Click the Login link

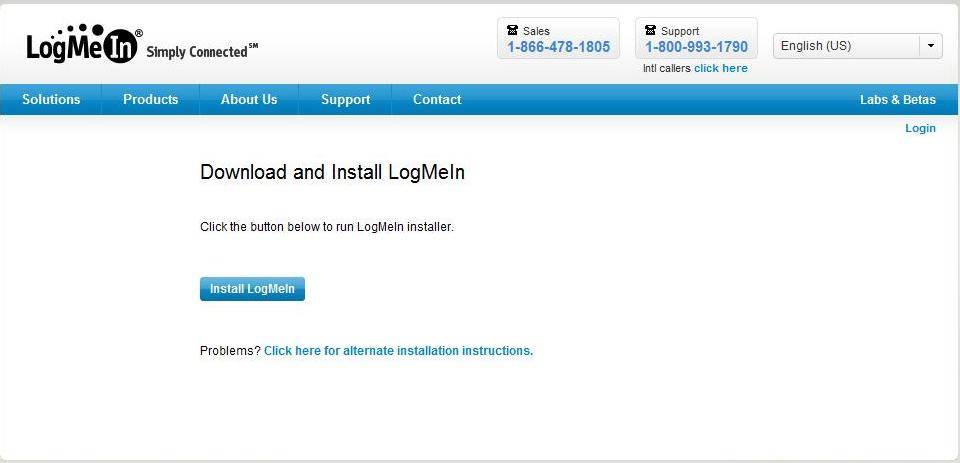[x=920, y=128]
